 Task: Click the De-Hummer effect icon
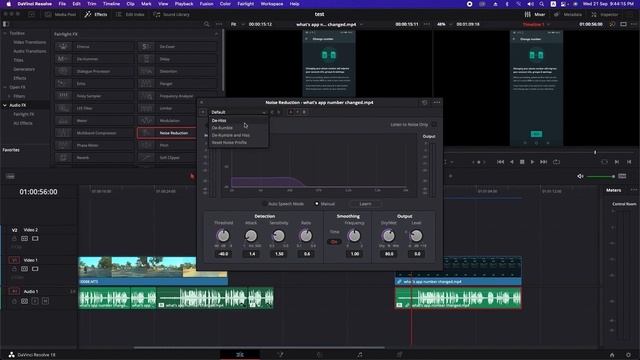pos(63,59)
